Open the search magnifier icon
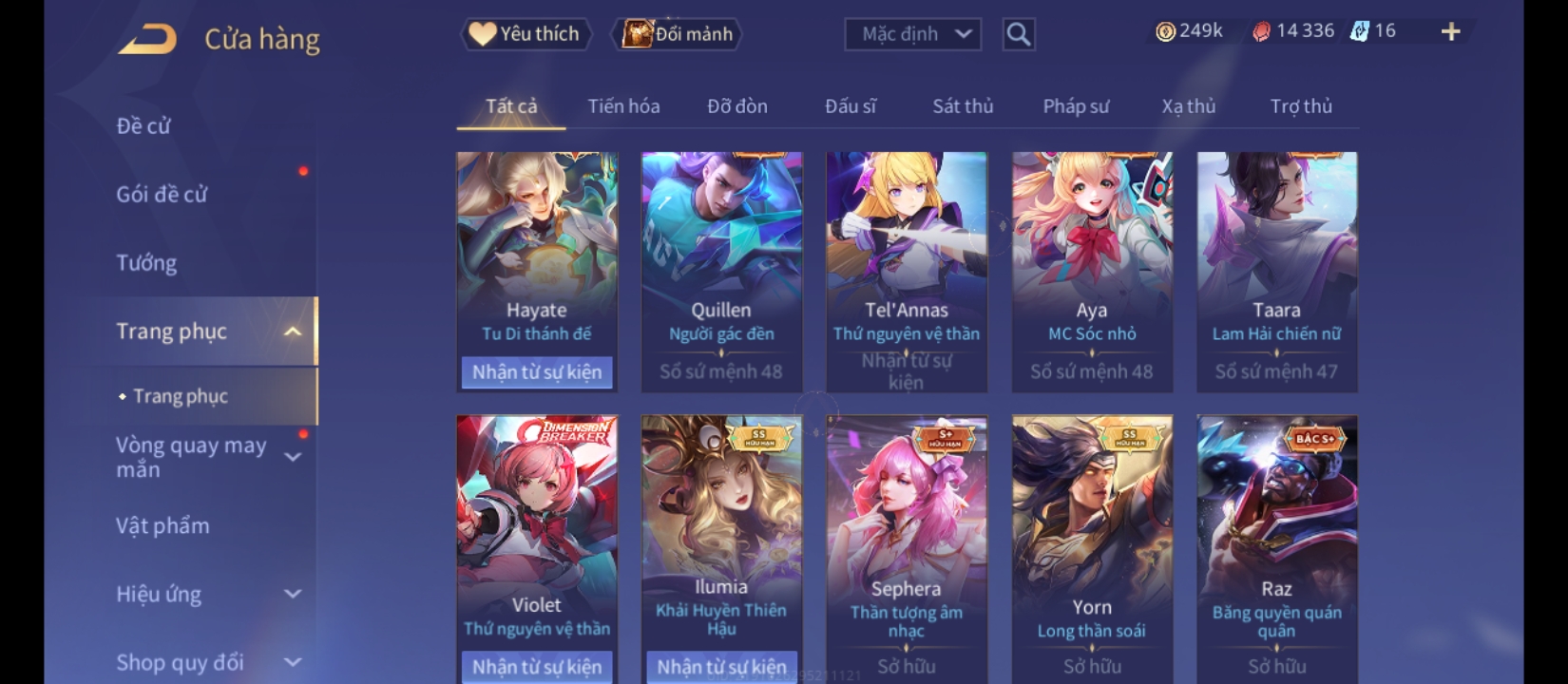 pos(1019,34)
